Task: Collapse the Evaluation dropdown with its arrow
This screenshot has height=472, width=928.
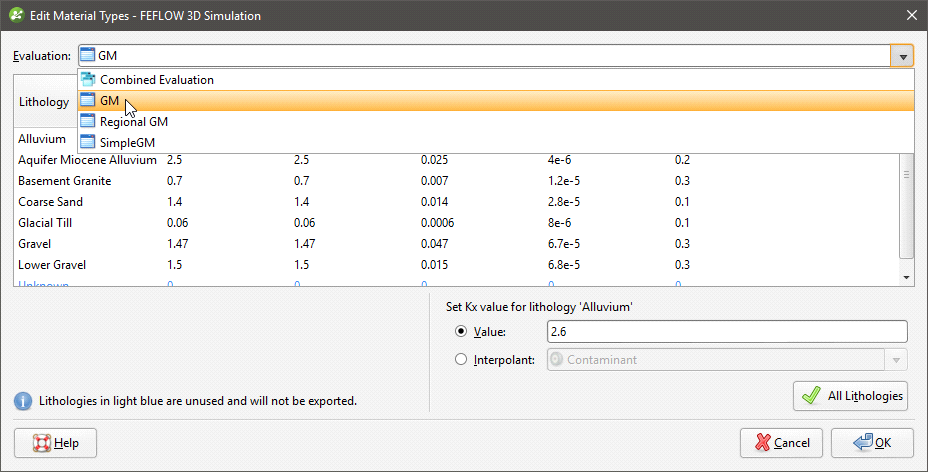Action: click(x=902, y=56)
